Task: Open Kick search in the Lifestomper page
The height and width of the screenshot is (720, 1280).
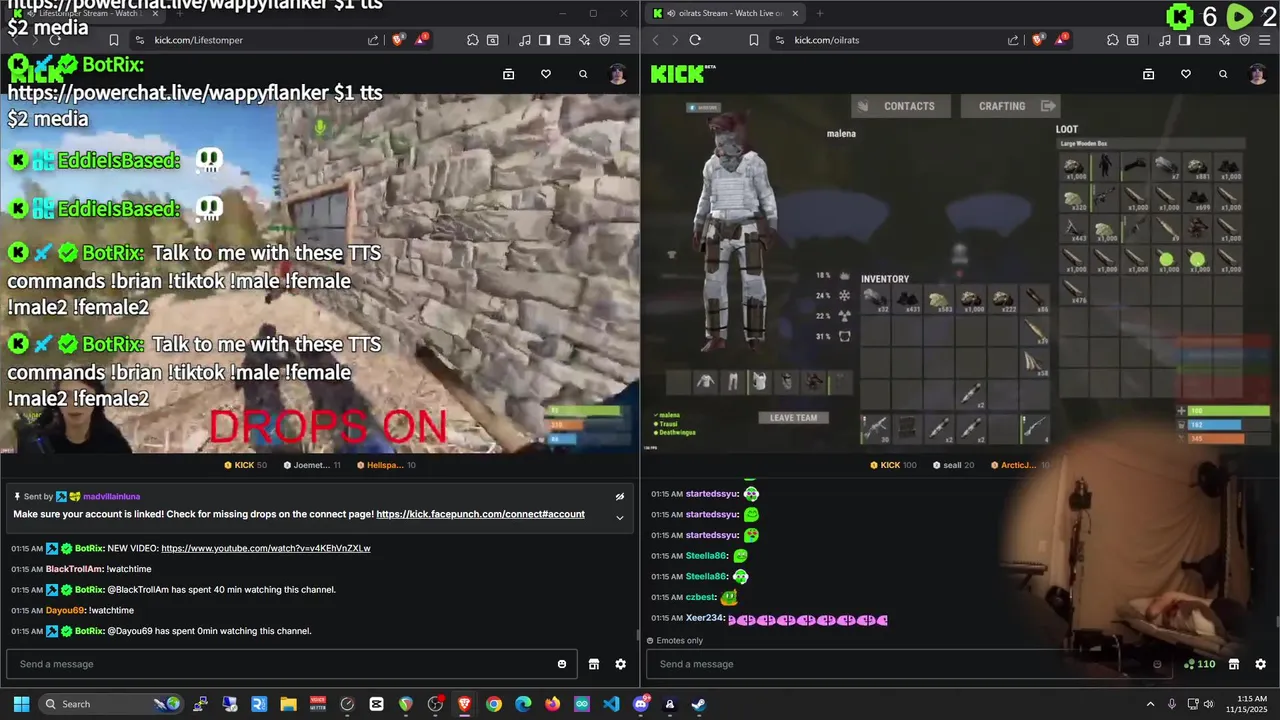Action: 583,74
